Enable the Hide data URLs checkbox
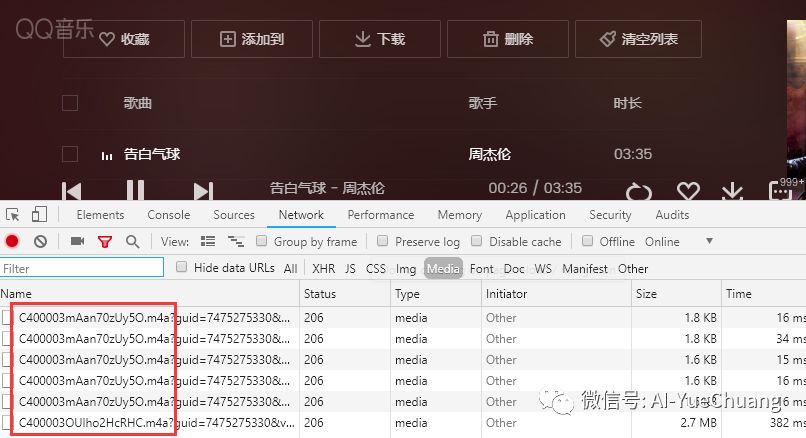Image resolution: width=806 pixels, height=438 pixels. 181,267
